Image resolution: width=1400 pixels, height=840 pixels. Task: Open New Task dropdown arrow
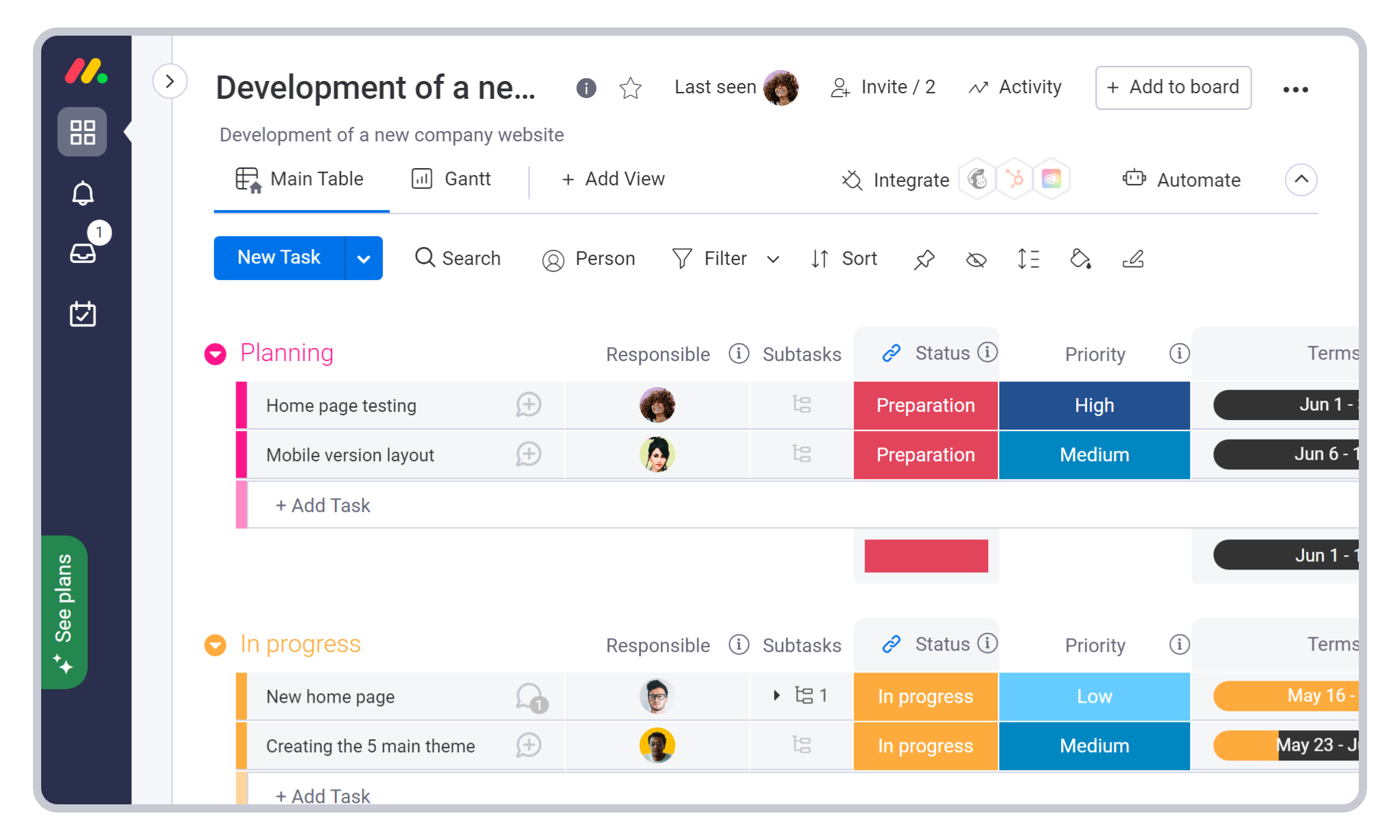364,259
